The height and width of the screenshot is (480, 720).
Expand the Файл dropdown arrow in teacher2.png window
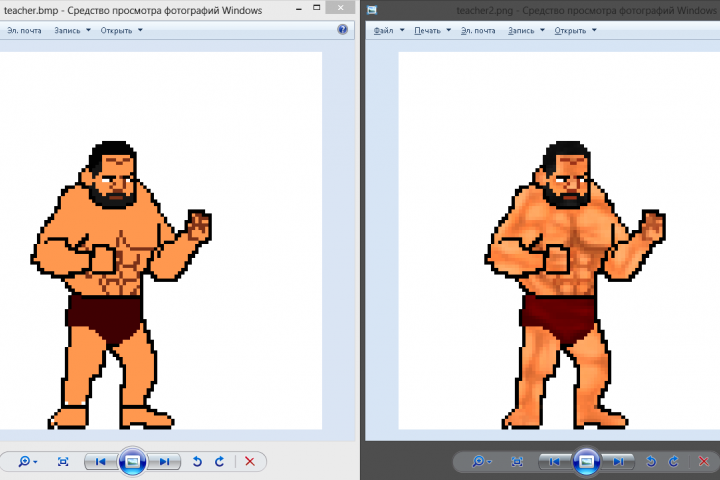(x=402, y=30)
